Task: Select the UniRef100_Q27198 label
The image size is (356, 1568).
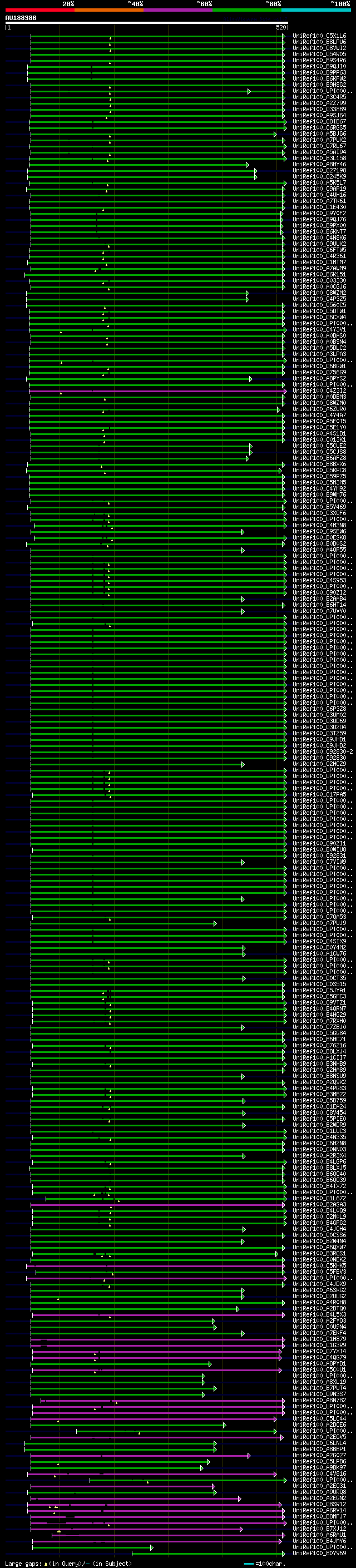Action: point(319,170)
